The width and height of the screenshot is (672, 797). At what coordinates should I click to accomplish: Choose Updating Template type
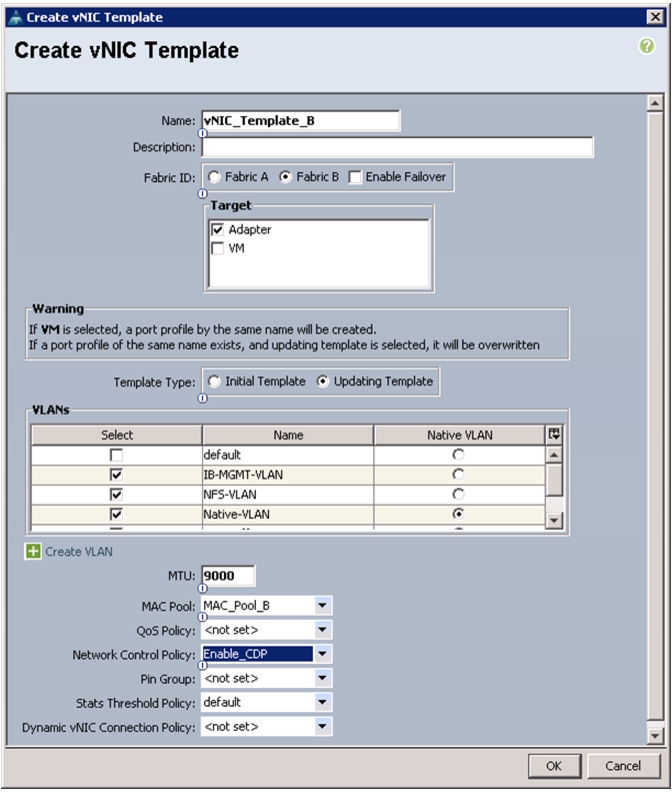click(323, 381)
